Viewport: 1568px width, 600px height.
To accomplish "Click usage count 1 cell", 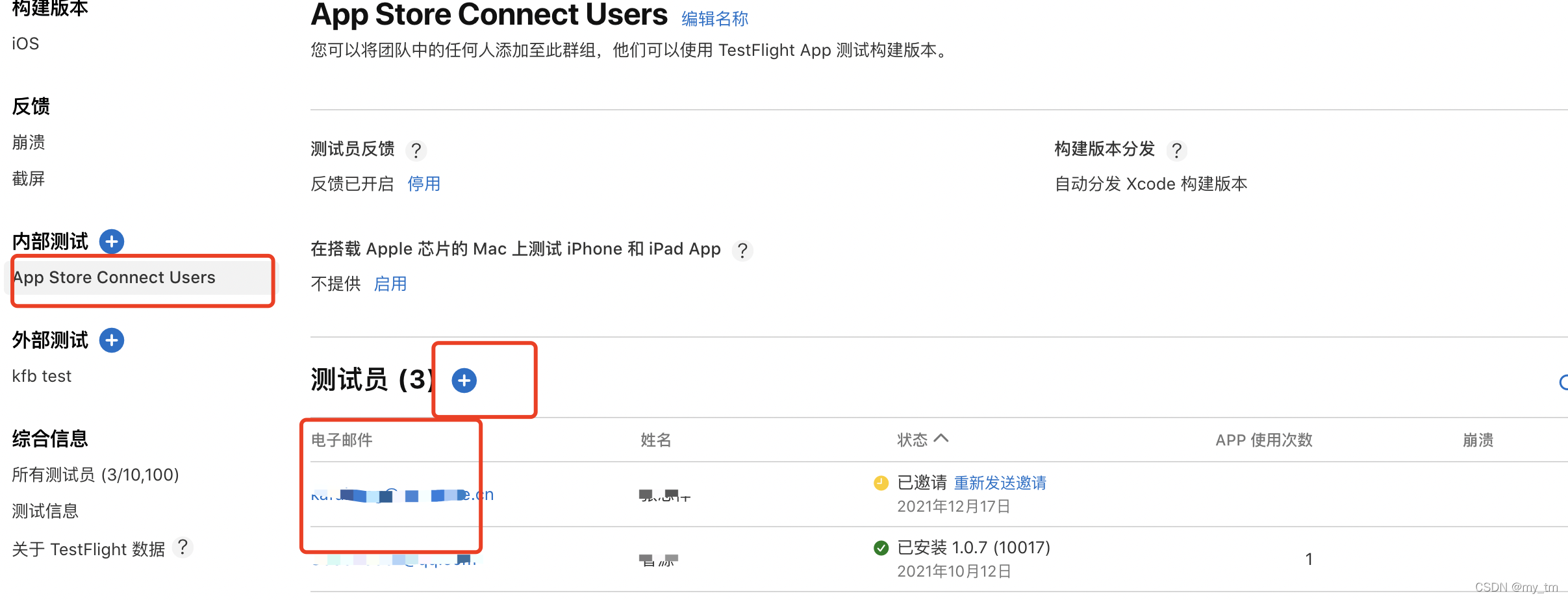I will 1309,559.
